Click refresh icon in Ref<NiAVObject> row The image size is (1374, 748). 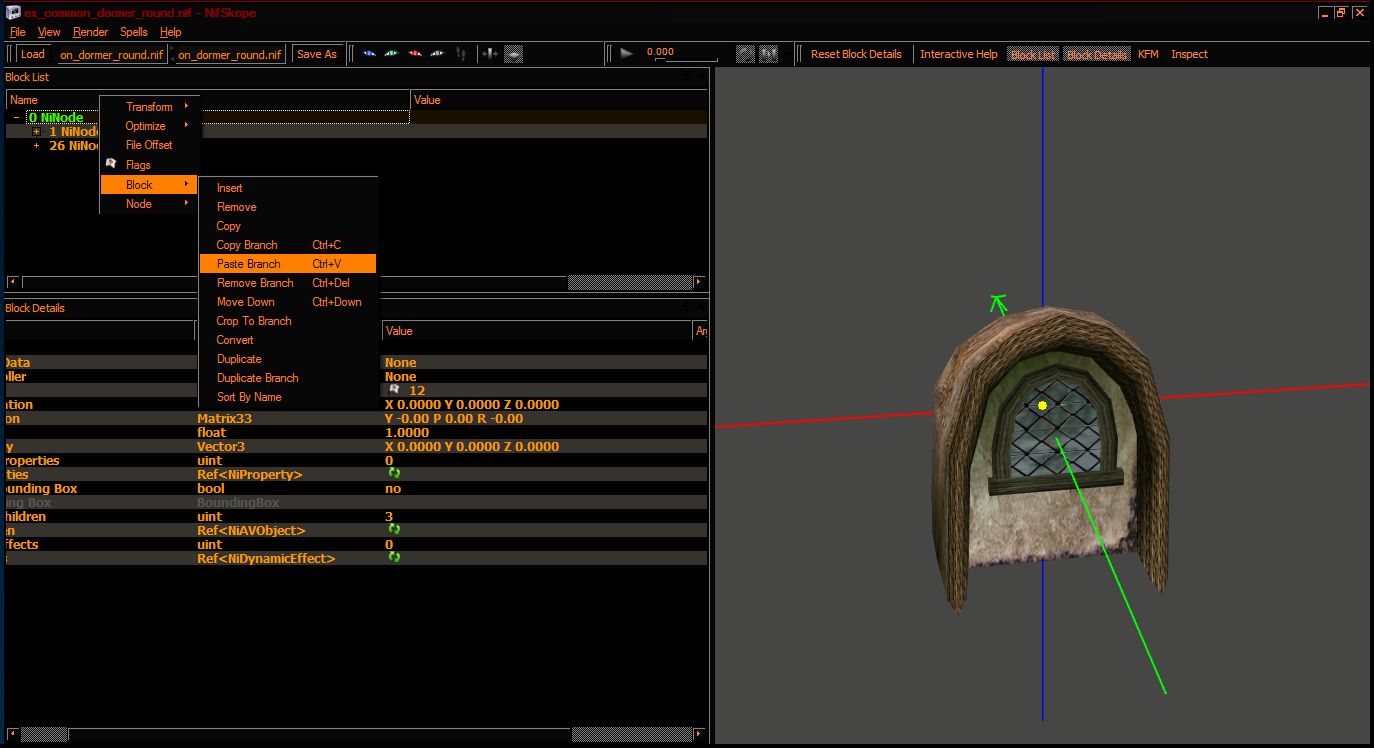[394, 529]
